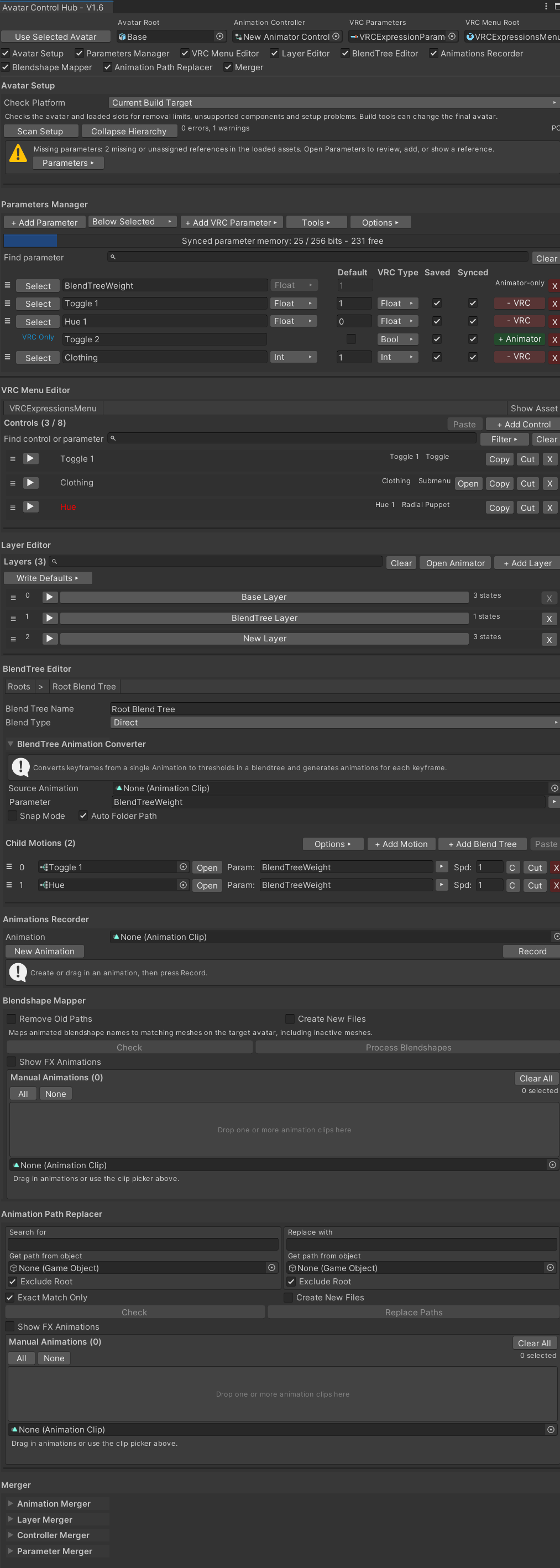560x1568 pixels.
Task: Tick the Remove Old Paths checkbox
Action: coord(12,1018)
